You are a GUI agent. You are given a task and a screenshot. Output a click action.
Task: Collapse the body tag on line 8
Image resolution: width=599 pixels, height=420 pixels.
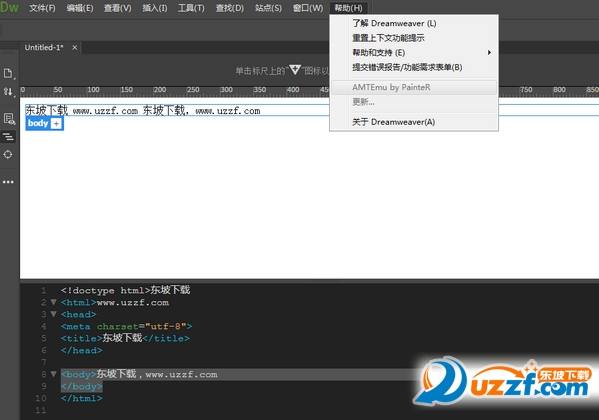53,374
